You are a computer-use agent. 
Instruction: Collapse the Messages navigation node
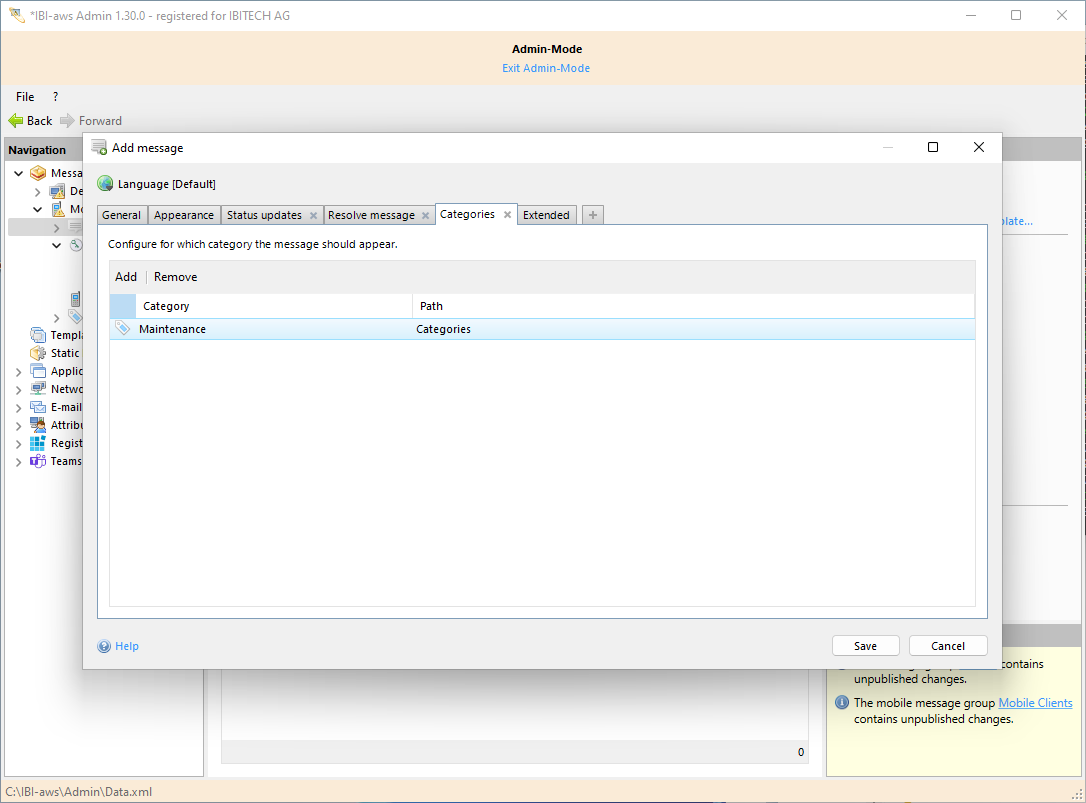[x=17, y=172]
